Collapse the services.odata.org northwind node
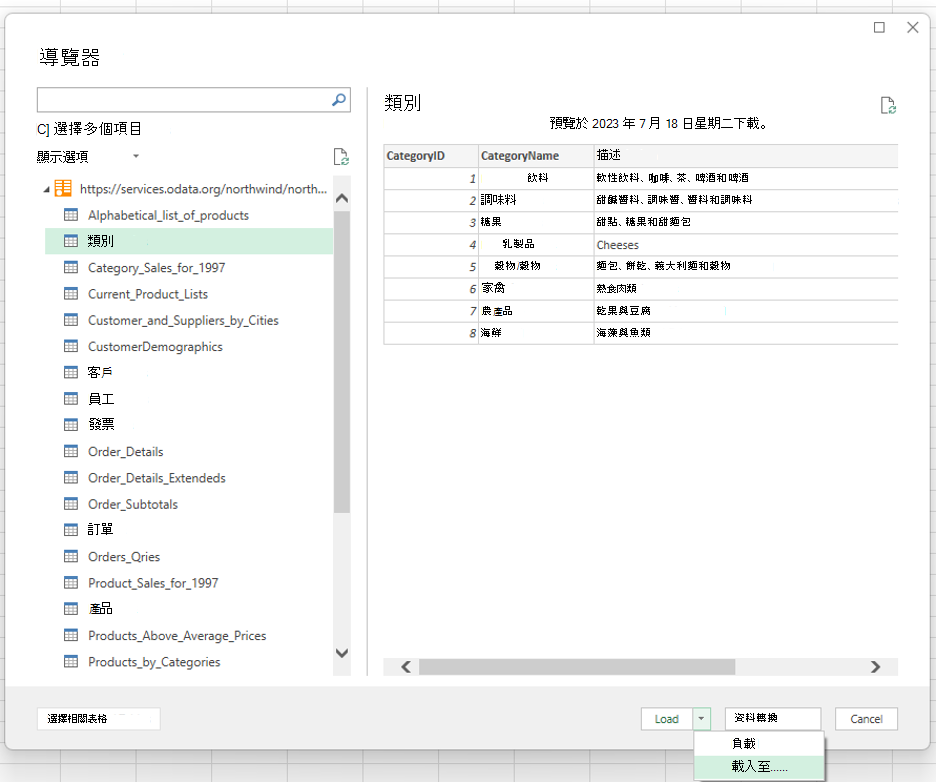Screen dimensions: 936x782 pos(47,189)
